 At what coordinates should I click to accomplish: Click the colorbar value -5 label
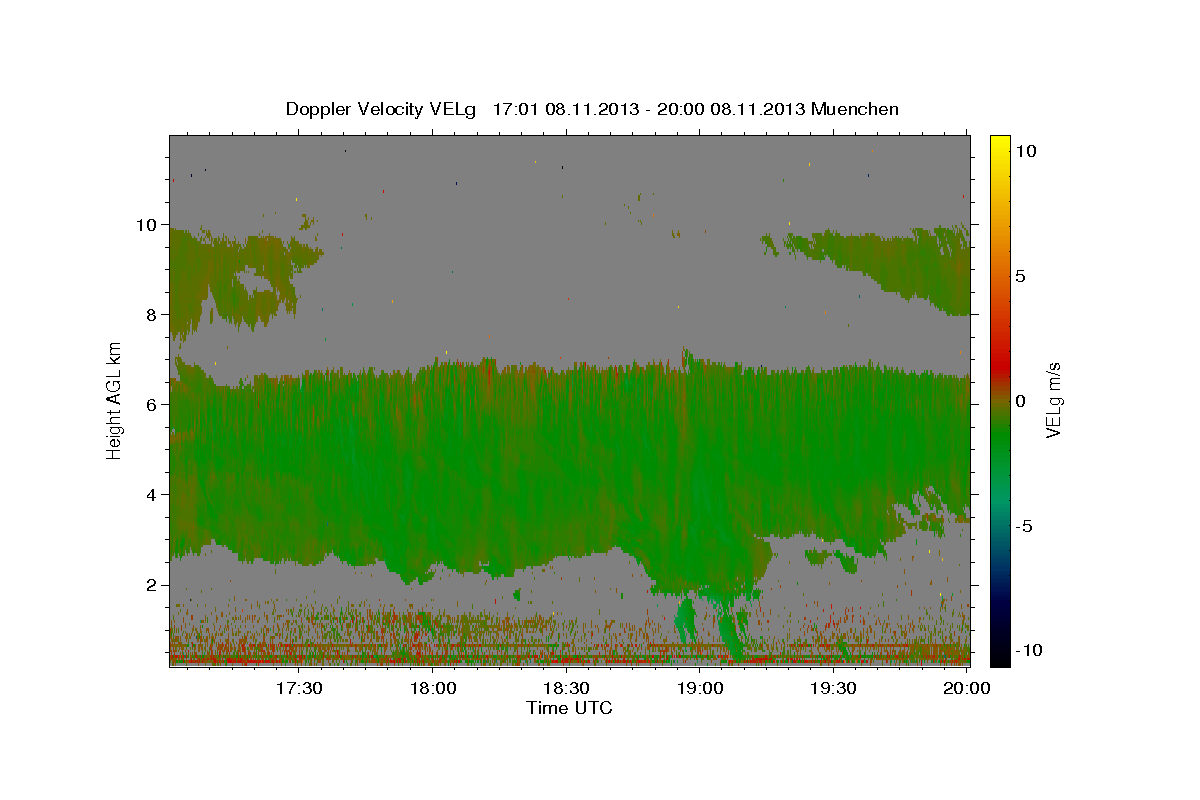pyautogui.click(x=1025, y=525)
